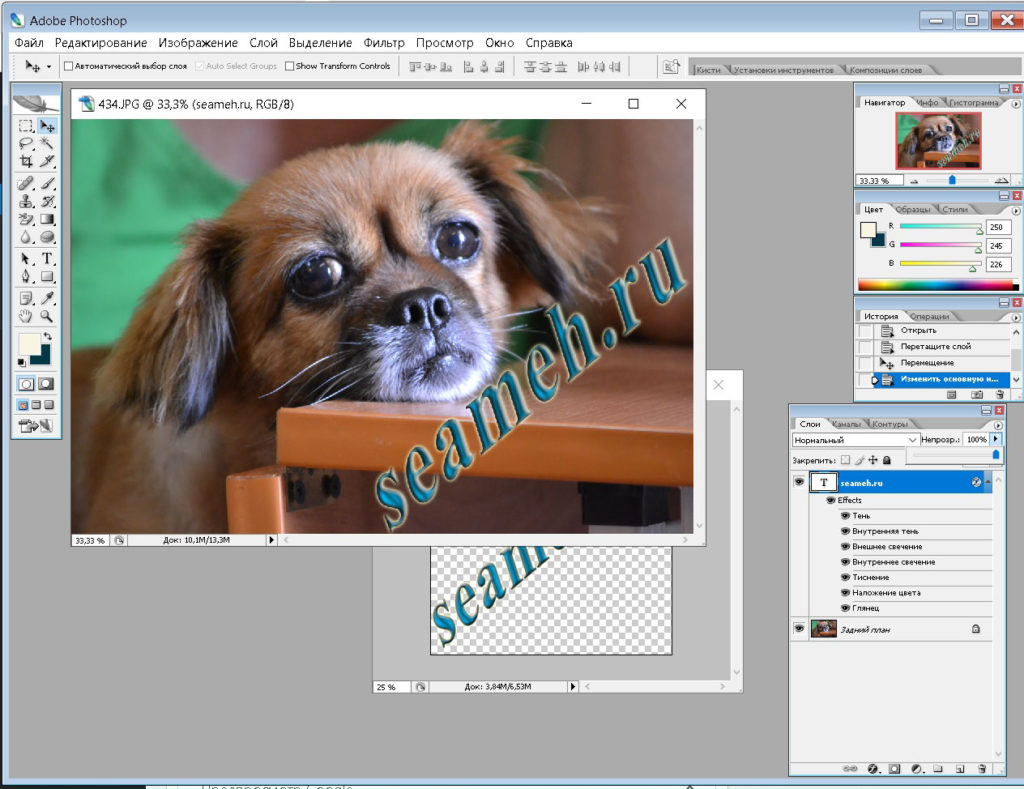This screenshot has height=789, width=1024.
Task: Activate the Rectangular Marquee tool
Action: coord(26,125)
